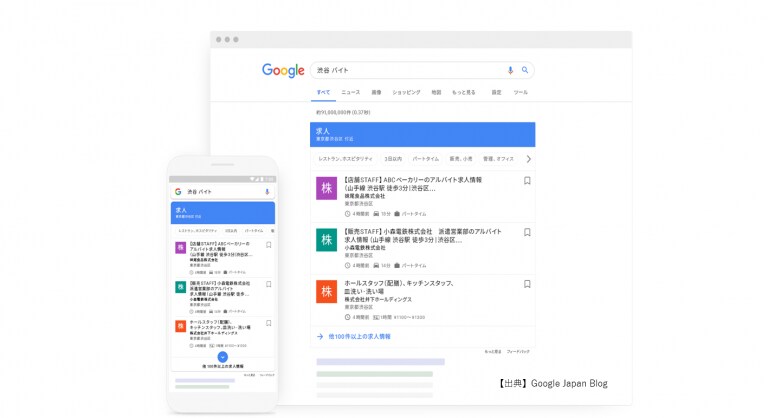Image resolution: width=768 pixels, height=418 pixels.
Task: Click teal 株 icon on phone results
Action: (180, 287)
